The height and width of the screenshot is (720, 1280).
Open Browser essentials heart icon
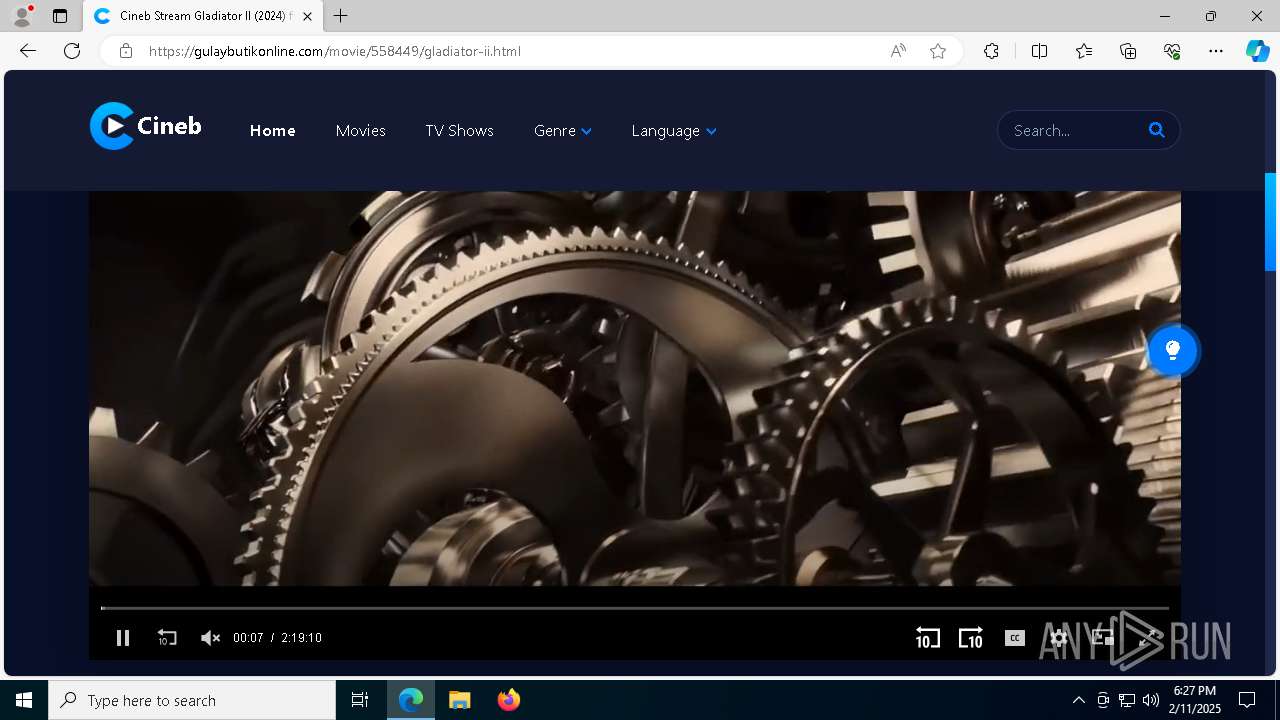tap(1172, 51)
